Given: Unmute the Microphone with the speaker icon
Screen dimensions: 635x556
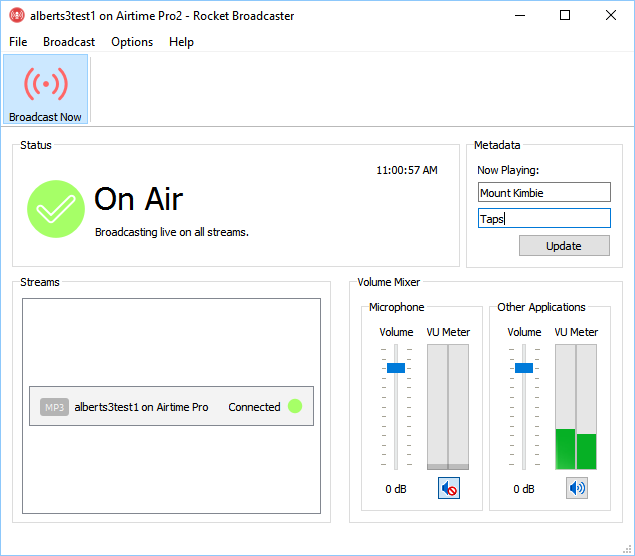Looking at the screenshot, I should [x=449, y=488].
